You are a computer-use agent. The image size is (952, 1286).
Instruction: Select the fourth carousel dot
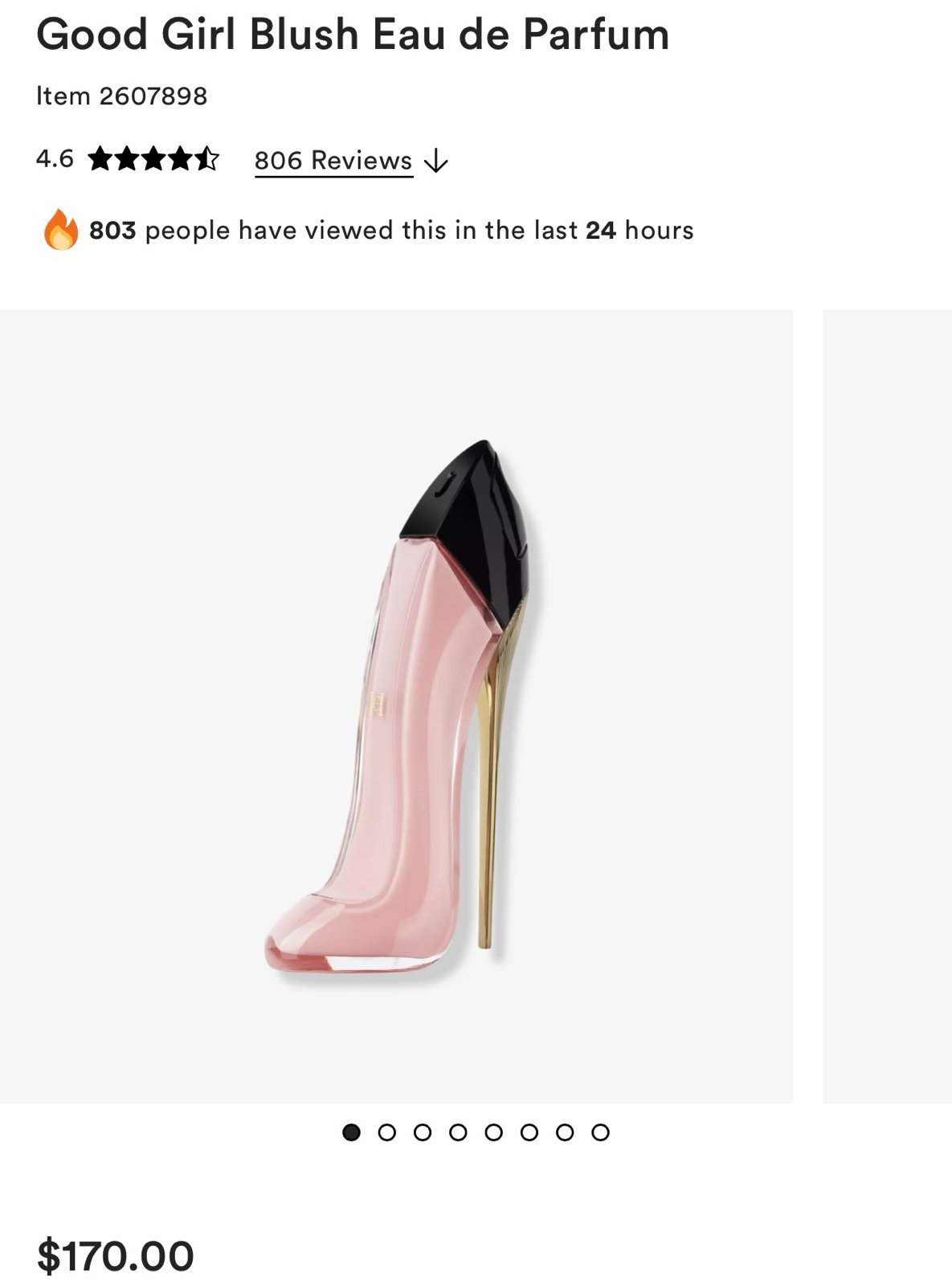point(458,1132)
